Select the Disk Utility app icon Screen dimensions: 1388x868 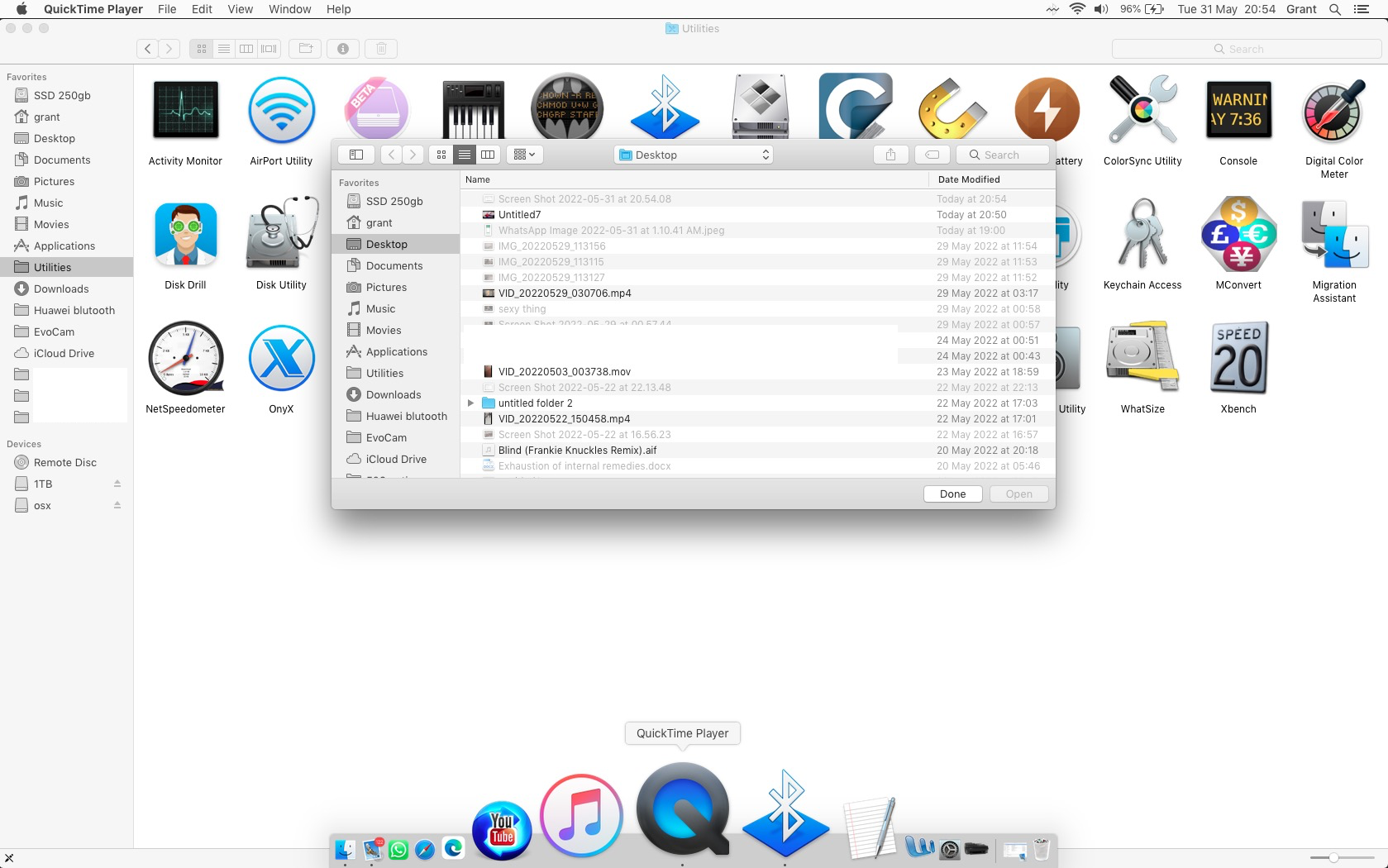coord(281,234)
